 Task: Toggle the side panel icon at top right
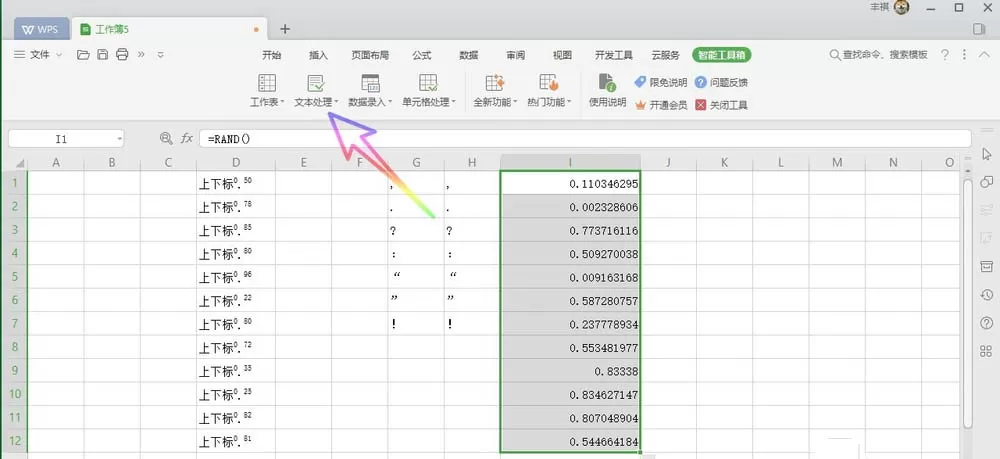[x=980, y=29]
